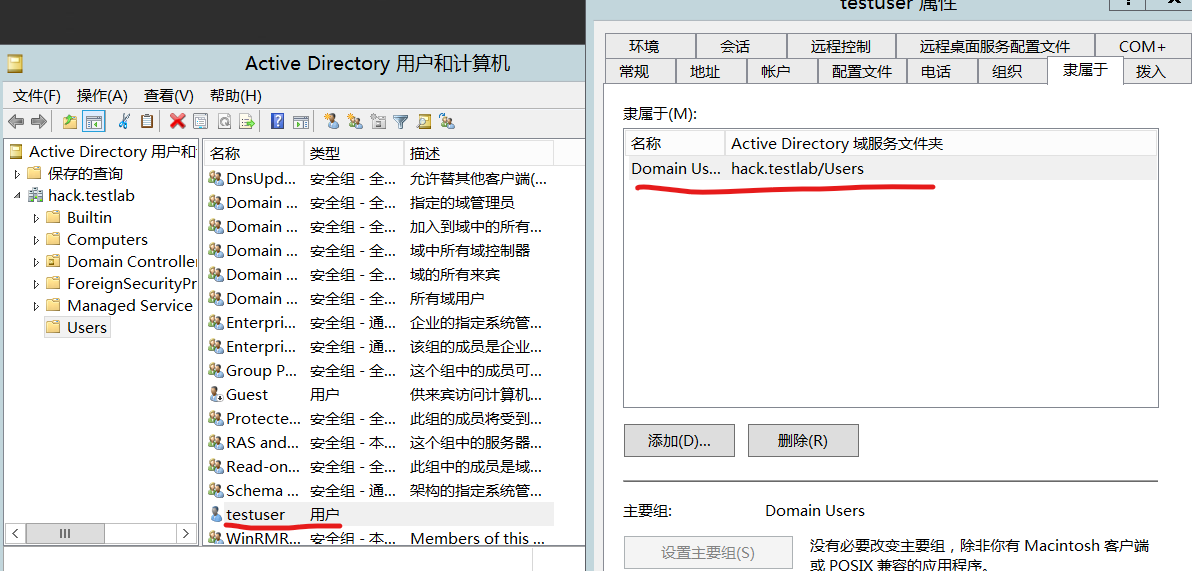The height and width of the screenshot is (571, 1192).
Task: Select the Users folder in tree
Action: (x=86, y=328)
